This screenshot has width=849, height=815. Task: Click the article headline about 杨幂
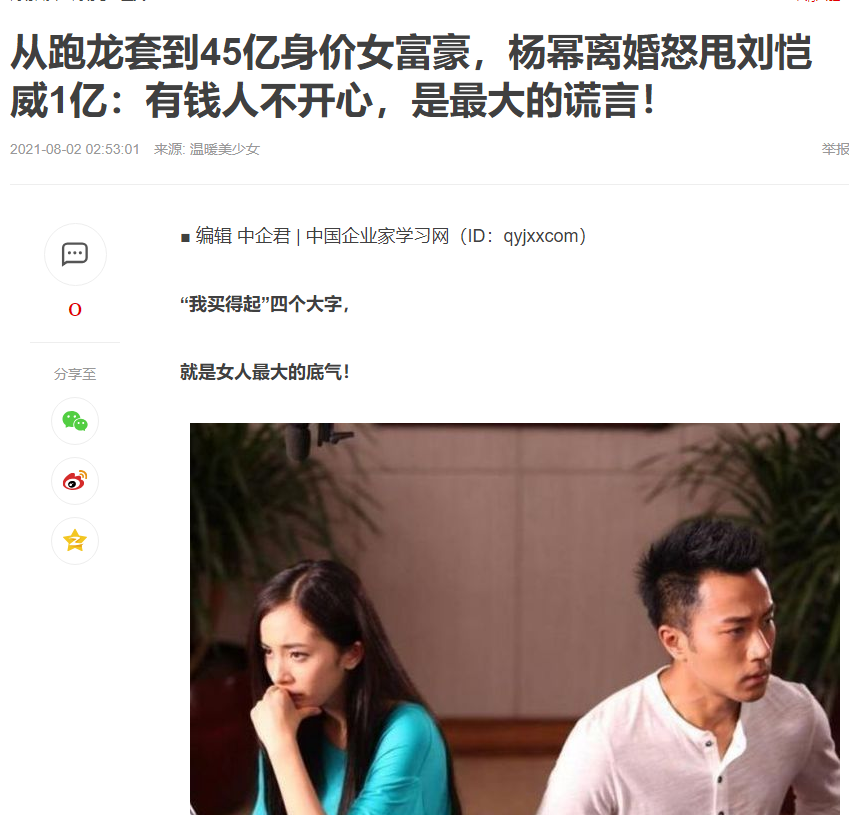412,76
